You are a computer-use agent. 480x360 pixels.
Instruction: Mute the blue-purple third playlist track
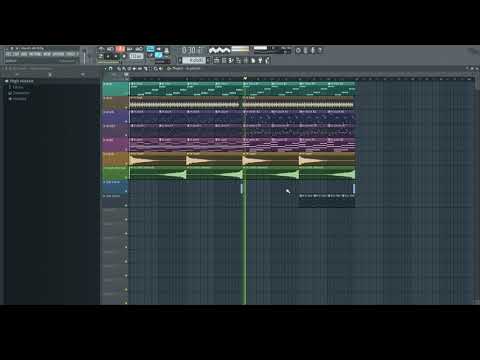(x=126, y=122)
